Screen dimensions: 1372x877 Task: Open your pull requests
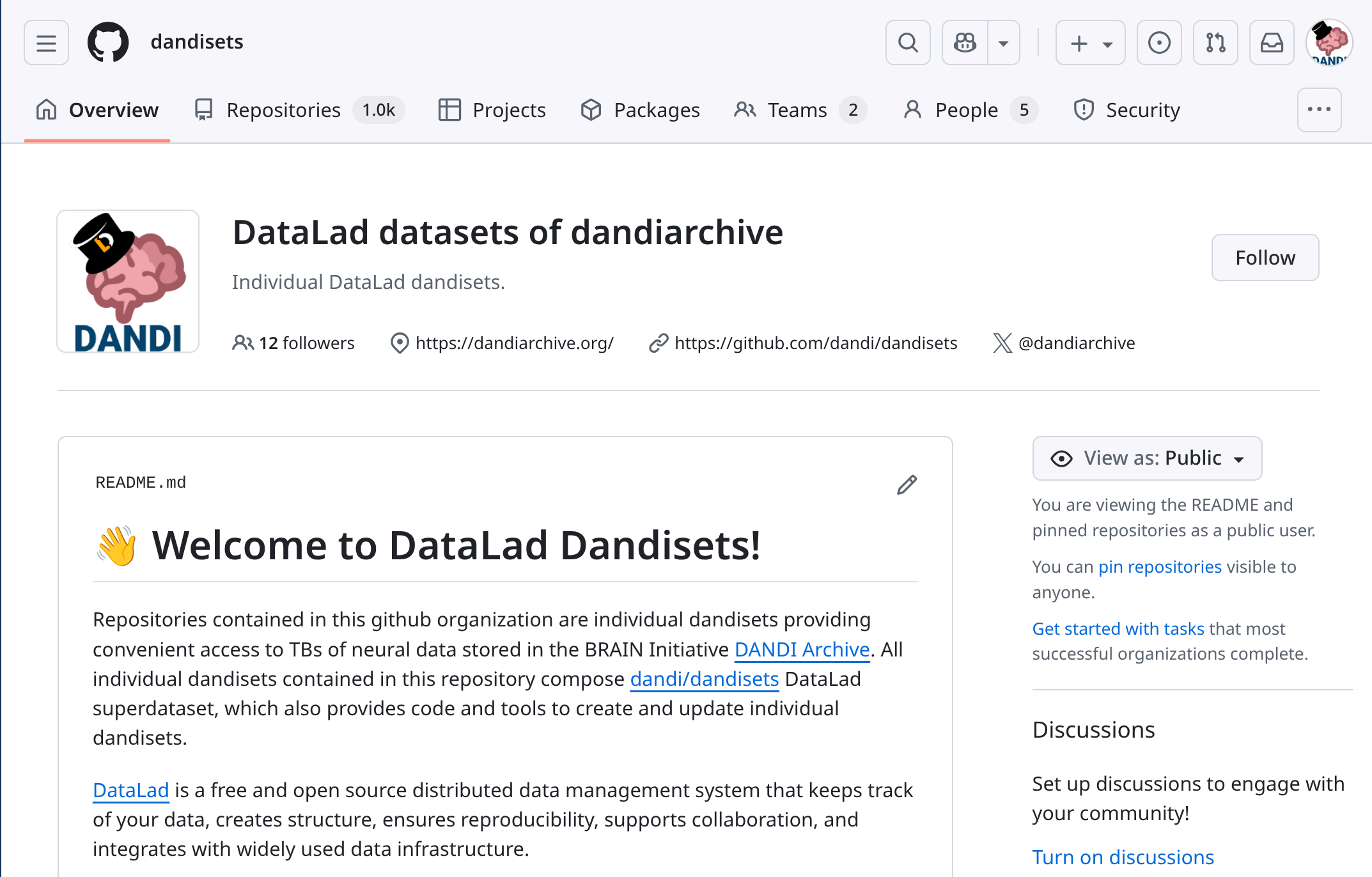pyautogui.click(x=1215, y=42)
